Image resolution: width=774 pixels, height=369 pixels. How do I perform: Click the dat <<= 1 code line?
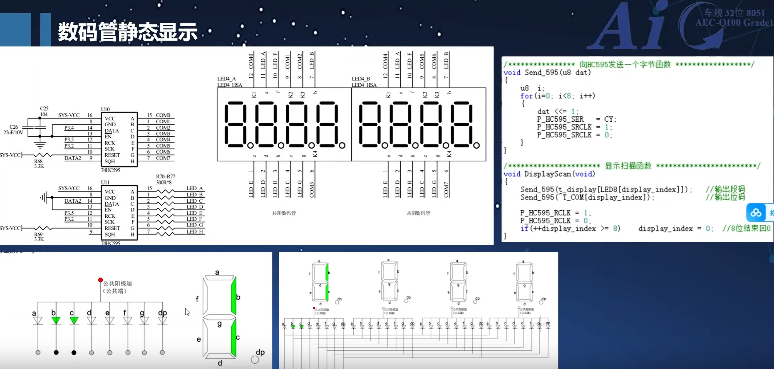(x=558, y=111)
